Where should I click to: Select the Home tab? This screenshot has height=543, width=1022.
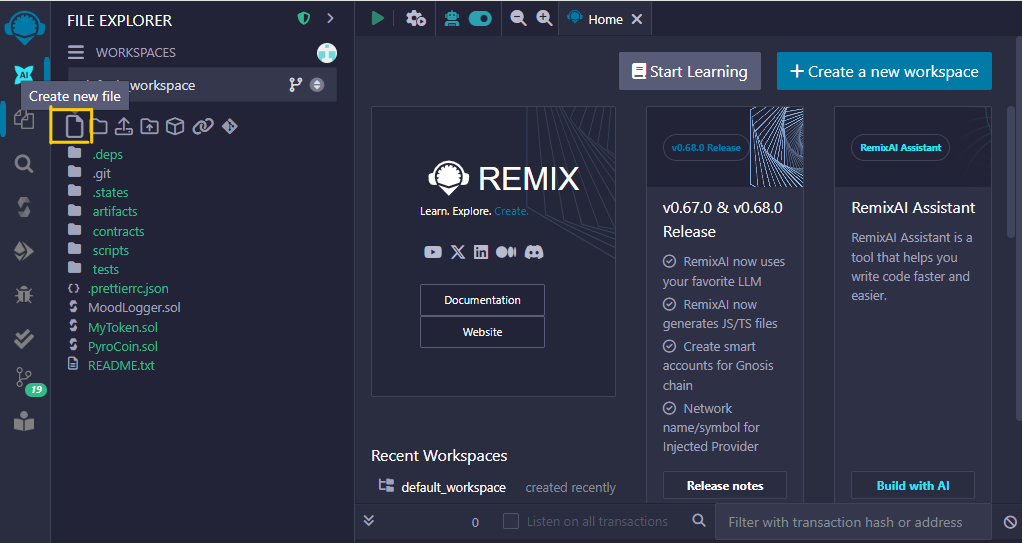point(605,20)
